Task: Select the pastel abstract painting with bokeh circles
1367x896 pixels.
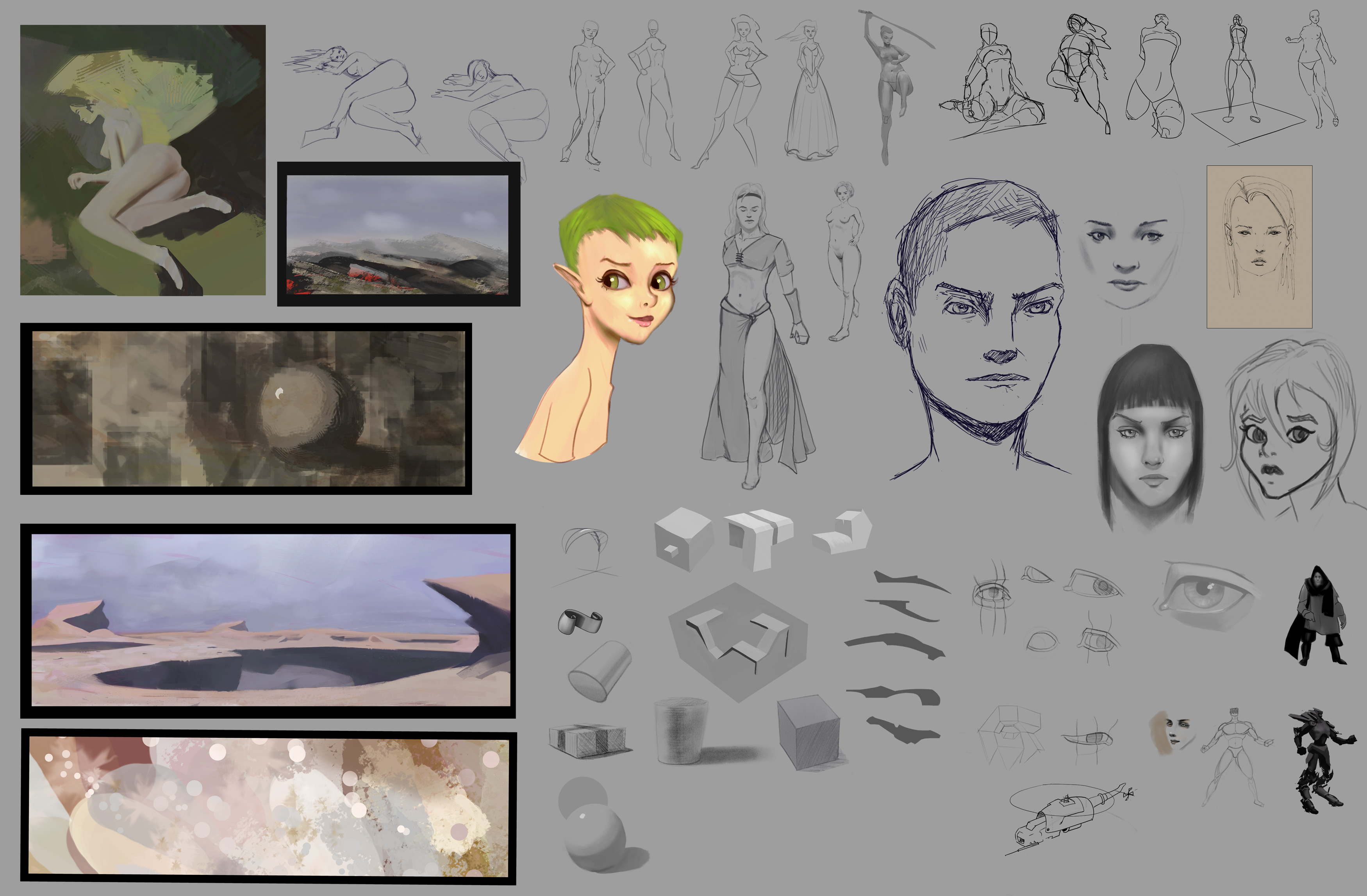Action: coord(269,807)
